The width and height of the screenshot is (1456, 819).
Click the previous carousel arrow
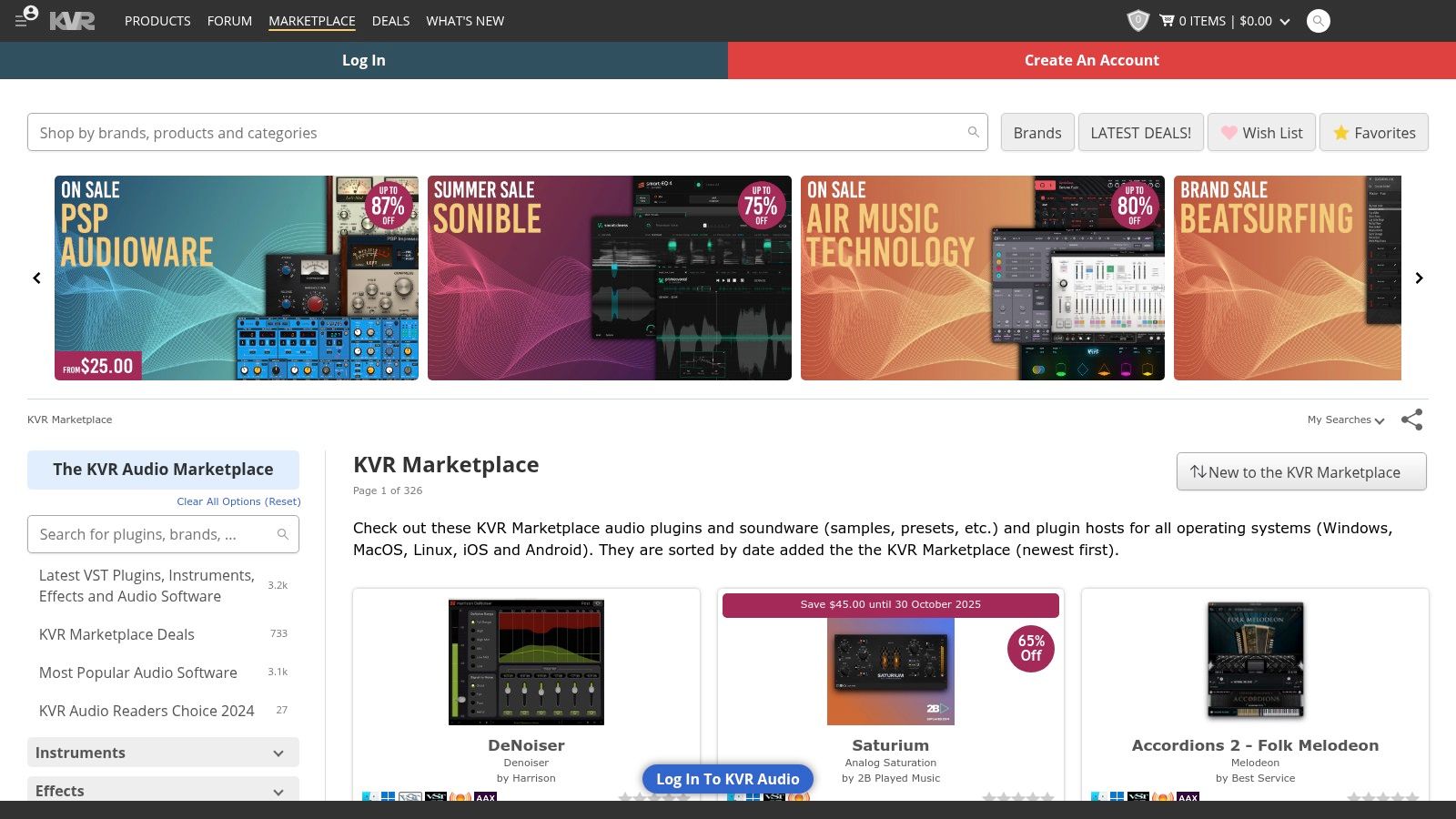(36, 278)
